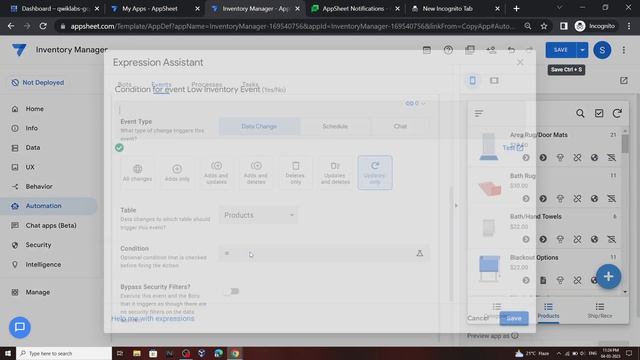Go to the Data section
The width and height of the screenshot is (640, 360).
(33, 148)
